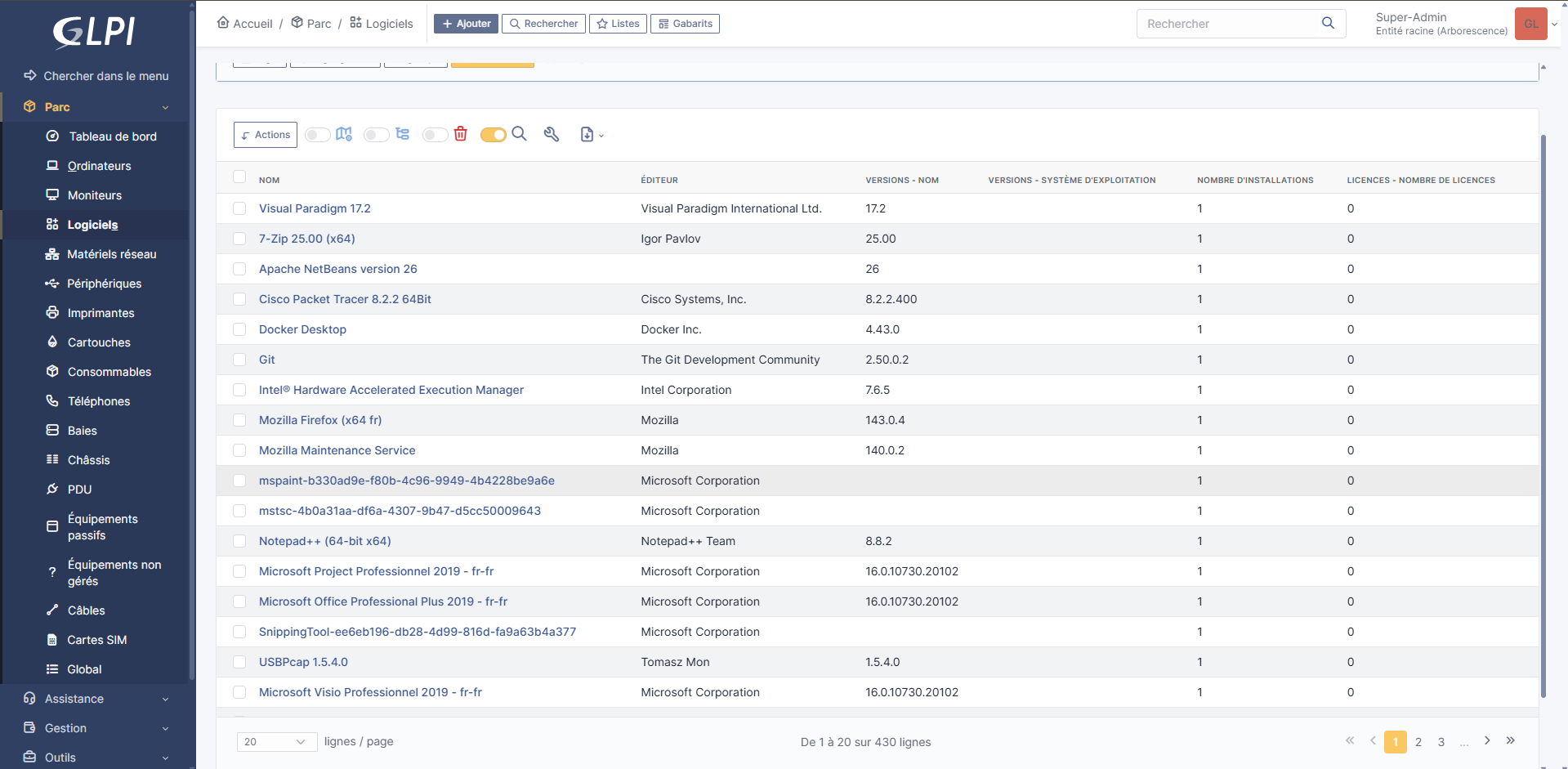1568x769 pixels.
Task: Click the red trash bin icon
Action: coord(461,134)
